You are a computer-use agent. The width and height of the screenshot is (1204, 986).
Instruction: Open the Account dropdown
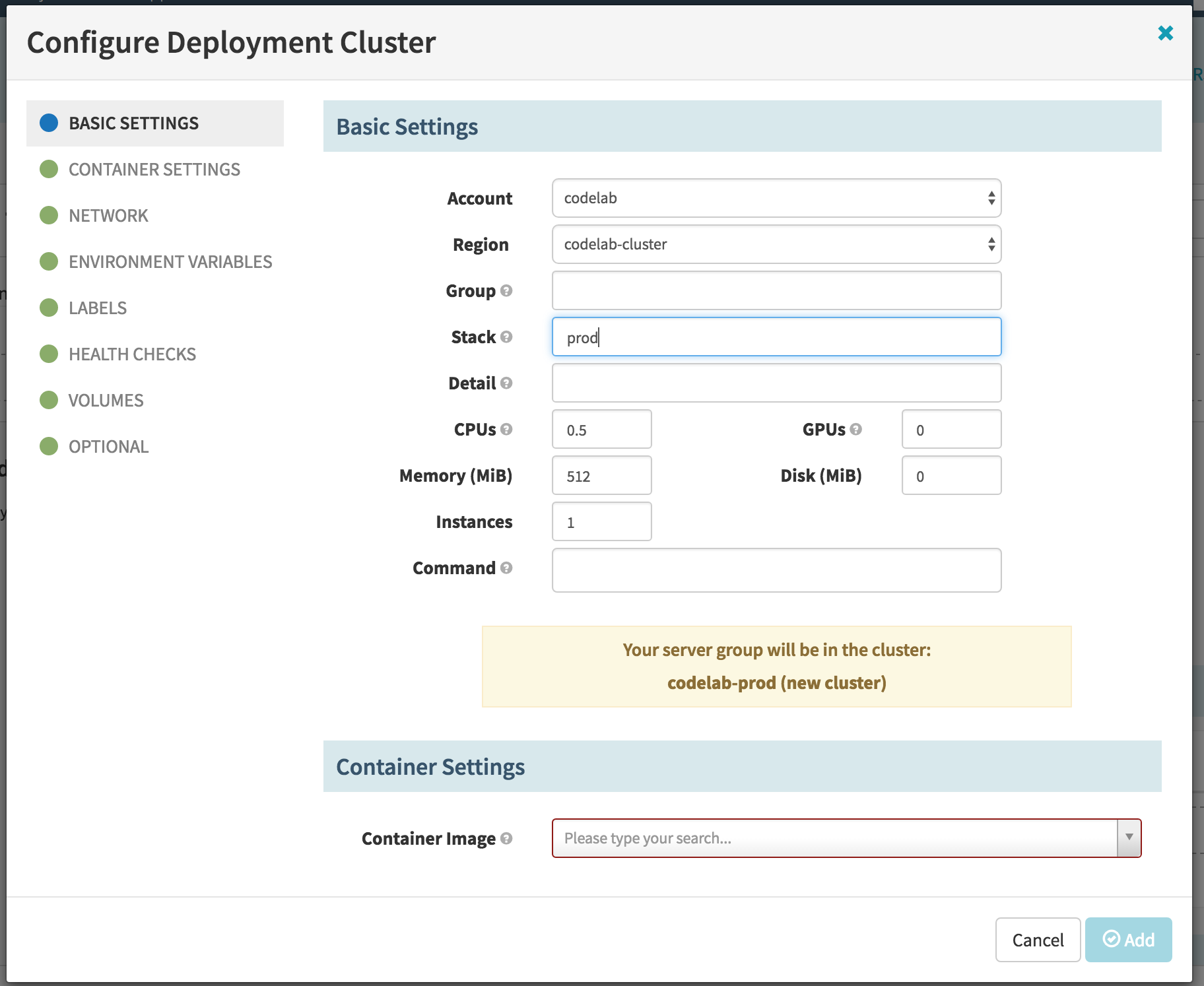[776, 198]
